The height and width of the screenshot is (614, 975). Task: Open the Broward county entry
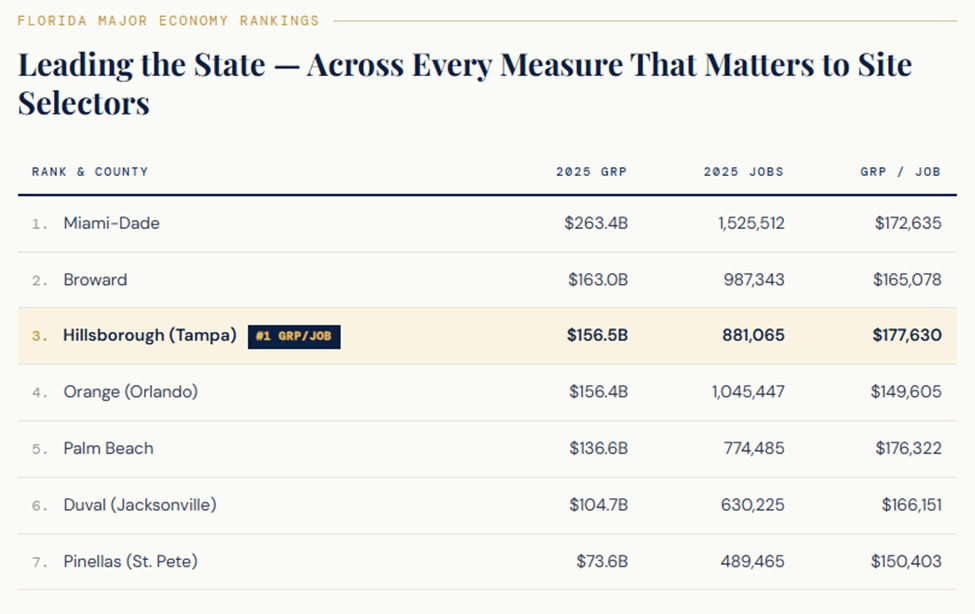[x=95, y=280]
